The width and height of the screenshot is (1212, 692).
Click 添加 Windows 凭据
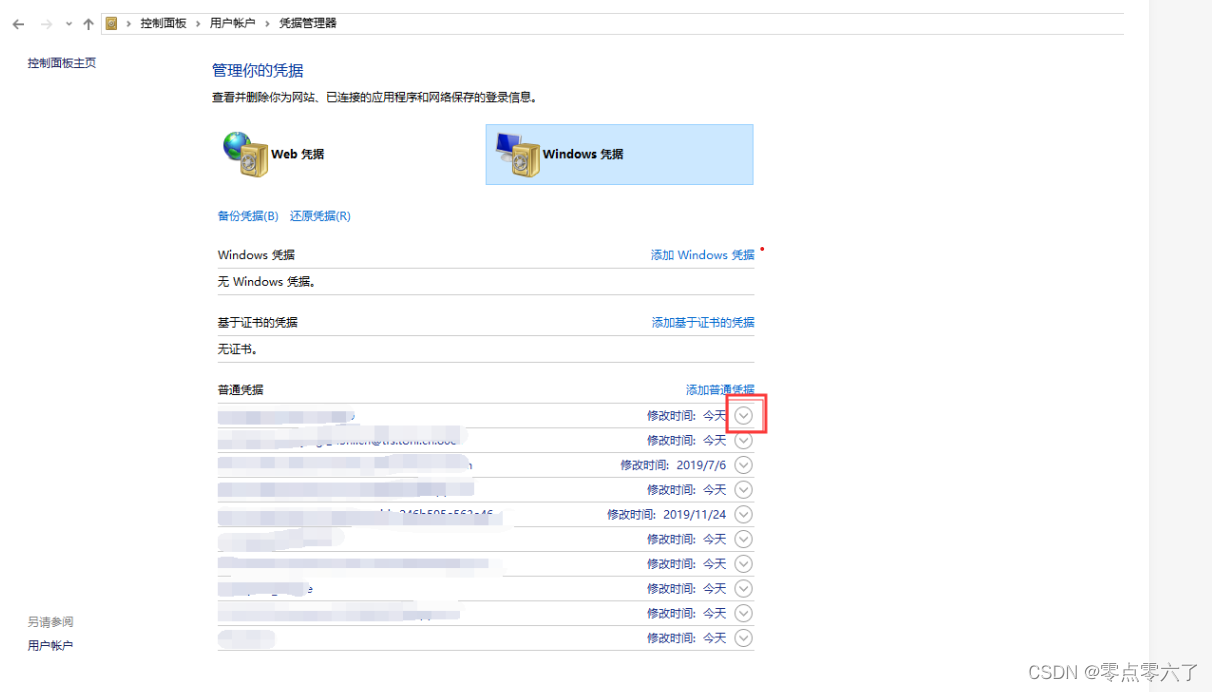coord(703,255)
